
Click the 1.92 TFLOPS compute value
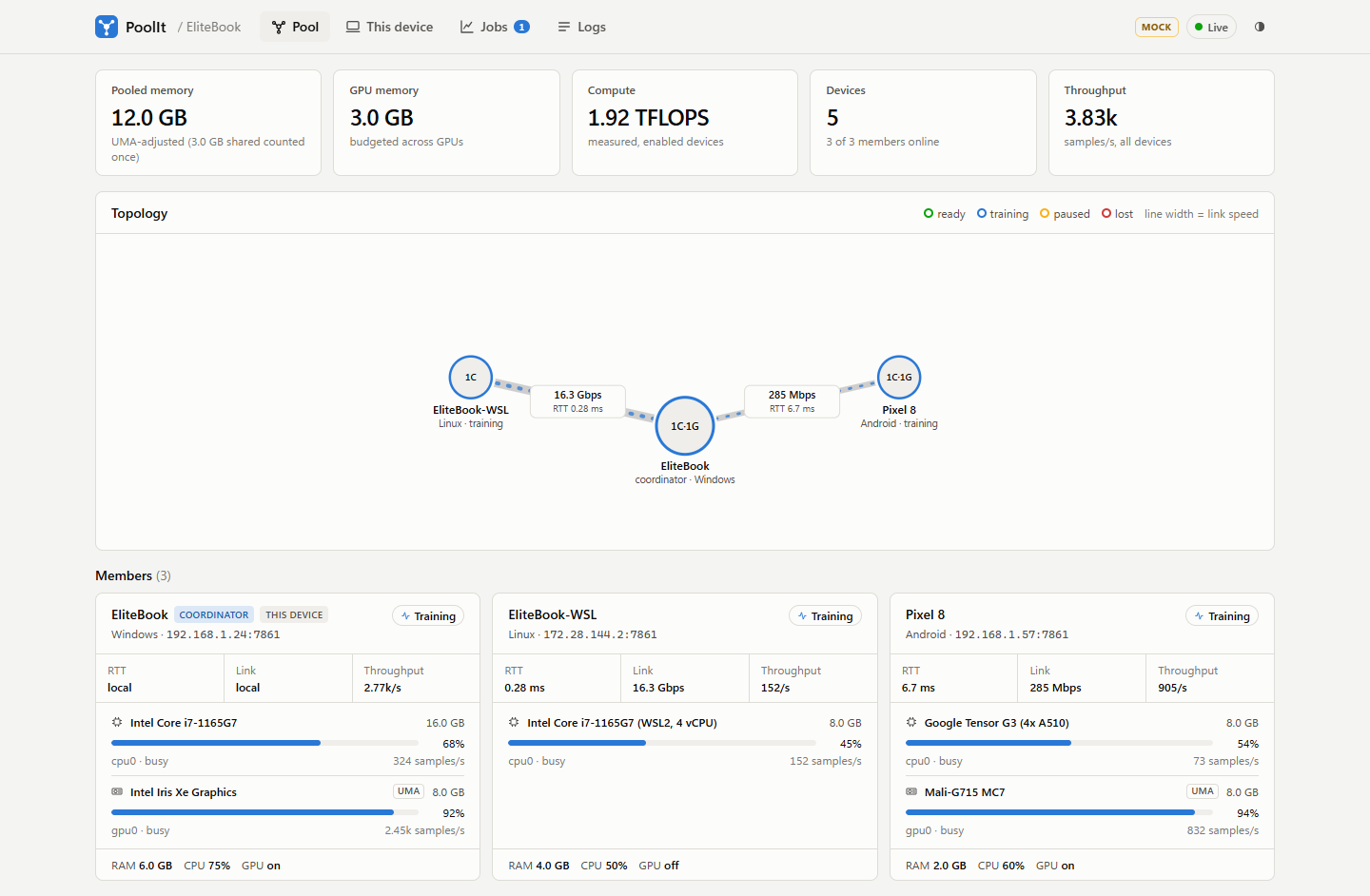pos(649,118)
